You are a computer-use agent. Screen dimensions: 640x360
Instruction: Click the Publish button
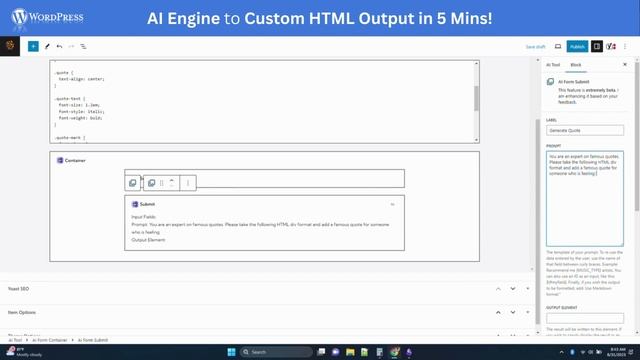point(577,47)
